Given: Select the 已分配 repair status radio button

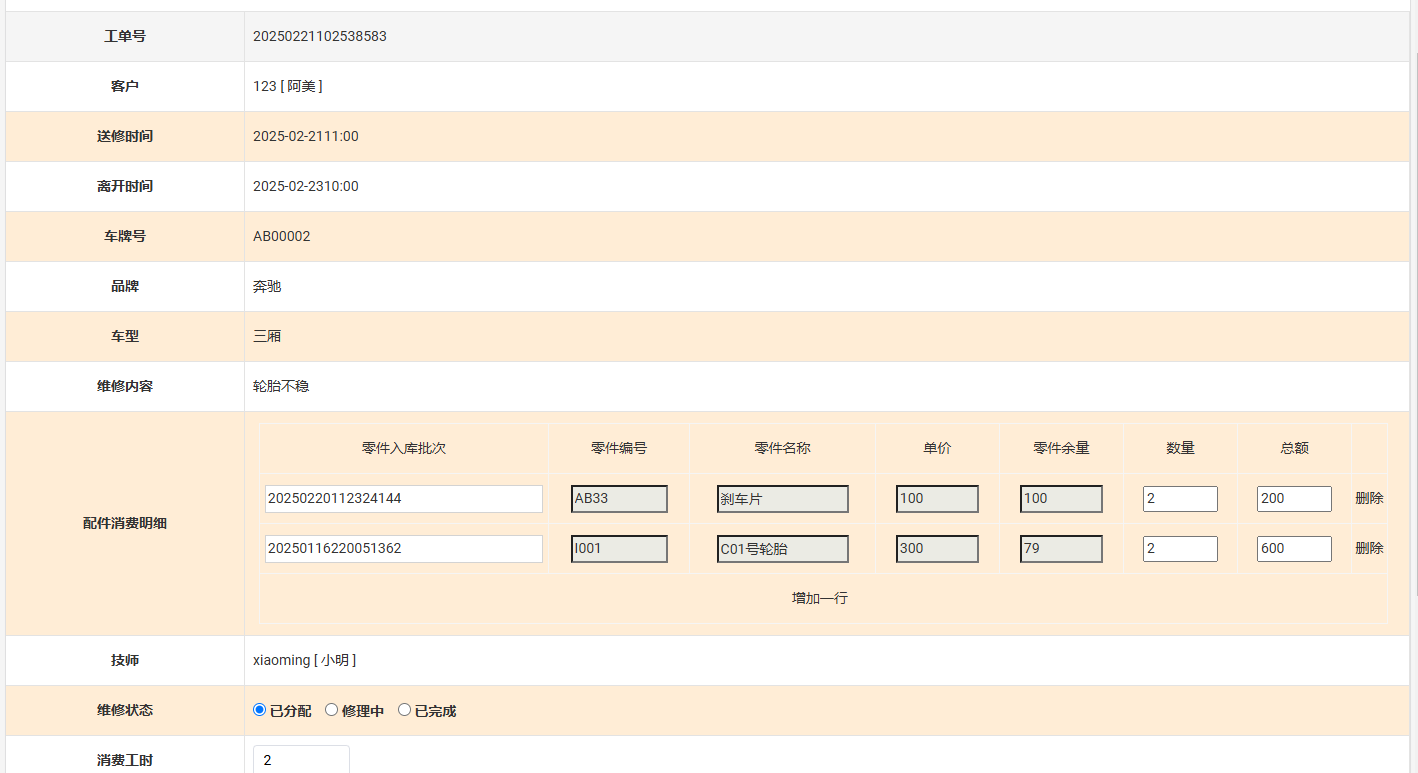Looking at the screenshot, I should coord(260,710).
